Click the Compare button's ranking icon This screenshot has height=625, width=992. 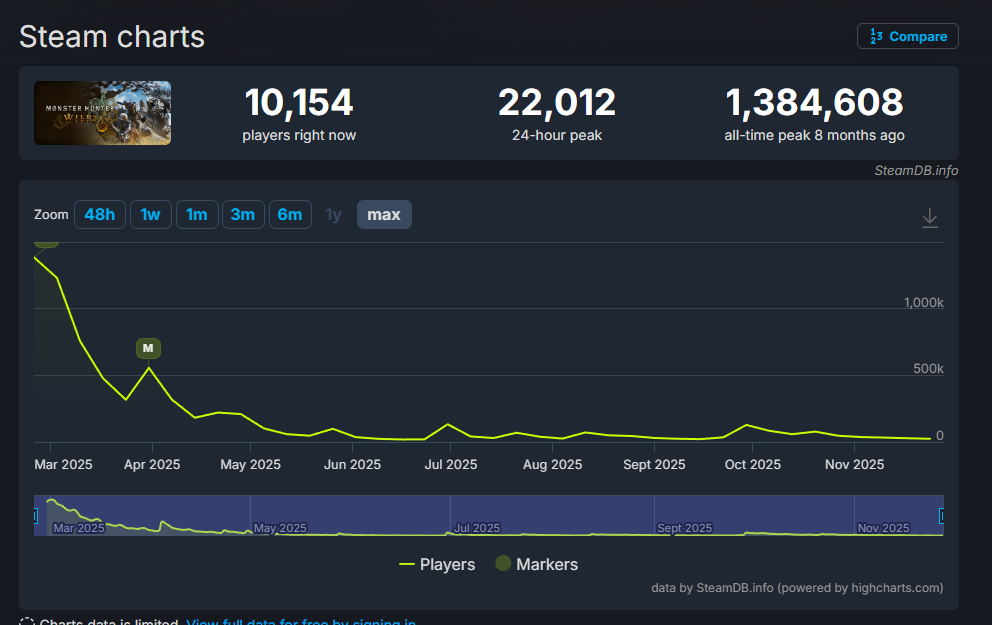click(875, 36)
